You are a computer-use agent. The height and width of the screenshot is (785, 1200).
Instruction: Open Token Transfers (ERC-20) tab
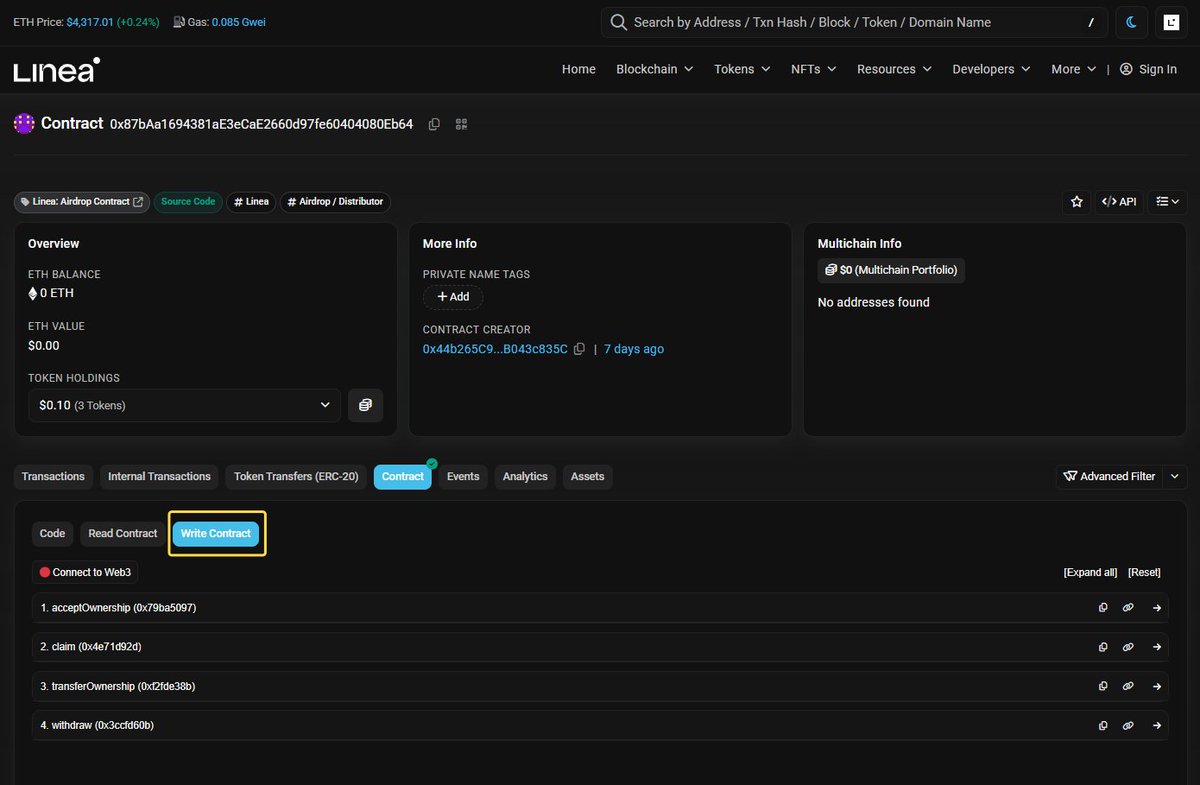point(296,477)
